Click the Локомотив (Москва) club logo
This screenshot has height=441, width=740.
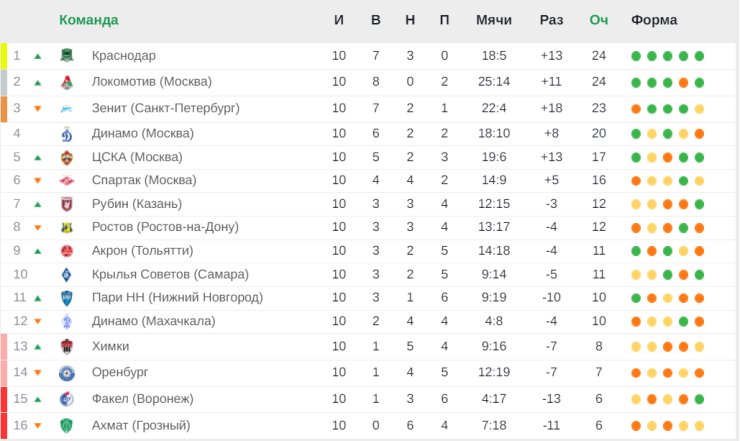[x=67, y=82]
